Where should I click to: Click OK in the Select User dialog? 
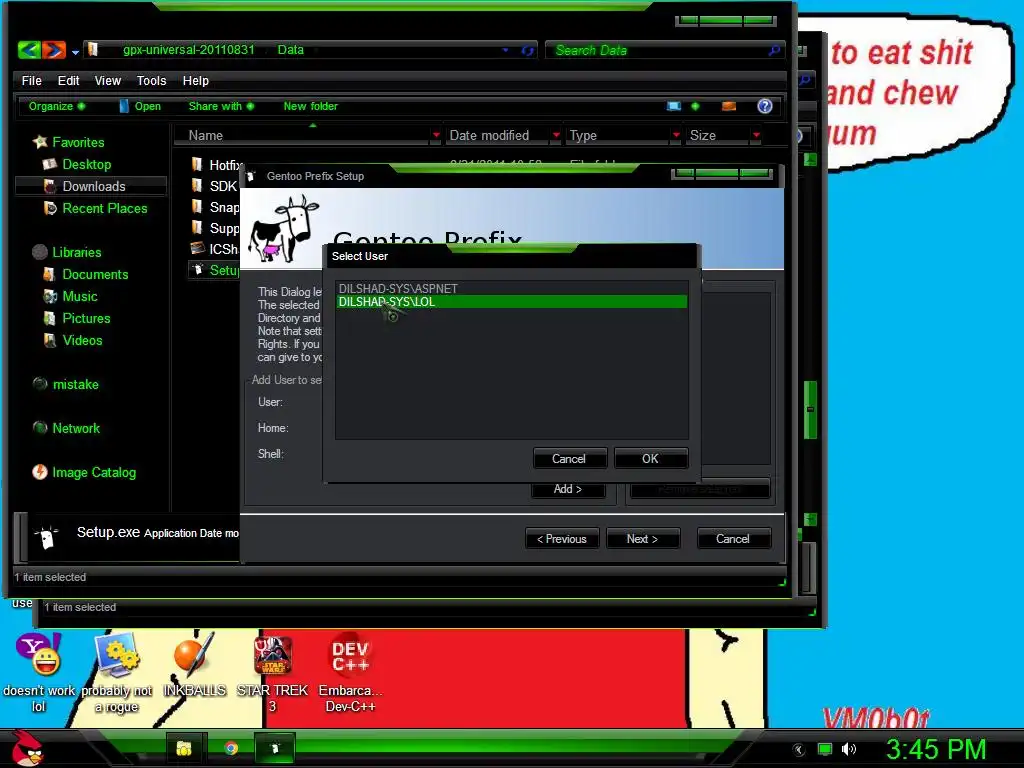click(x=650, y=458)
